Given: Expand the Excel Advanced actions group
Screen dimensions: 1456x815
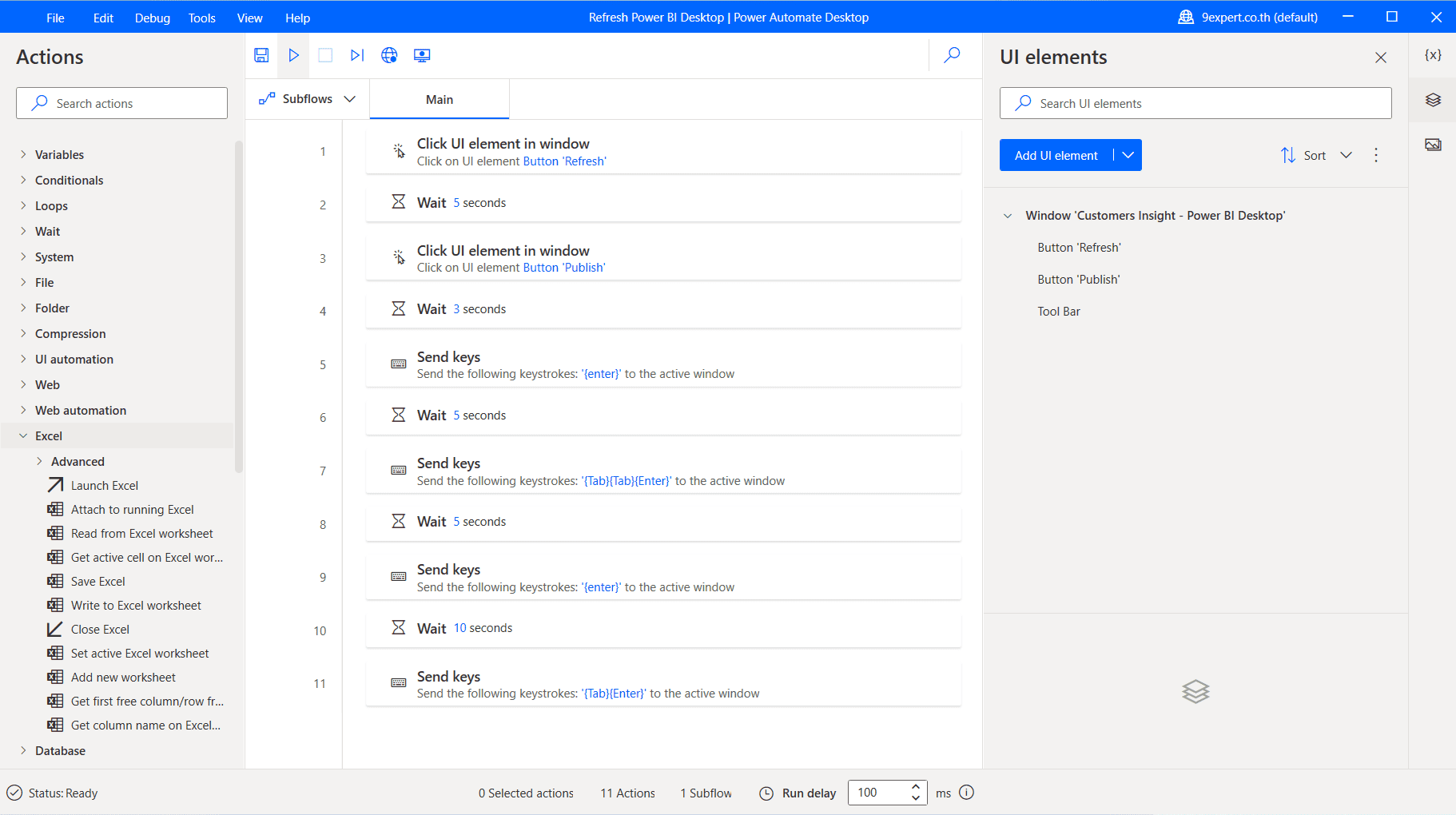Looking at the screenshot, I should pos(38,461).
